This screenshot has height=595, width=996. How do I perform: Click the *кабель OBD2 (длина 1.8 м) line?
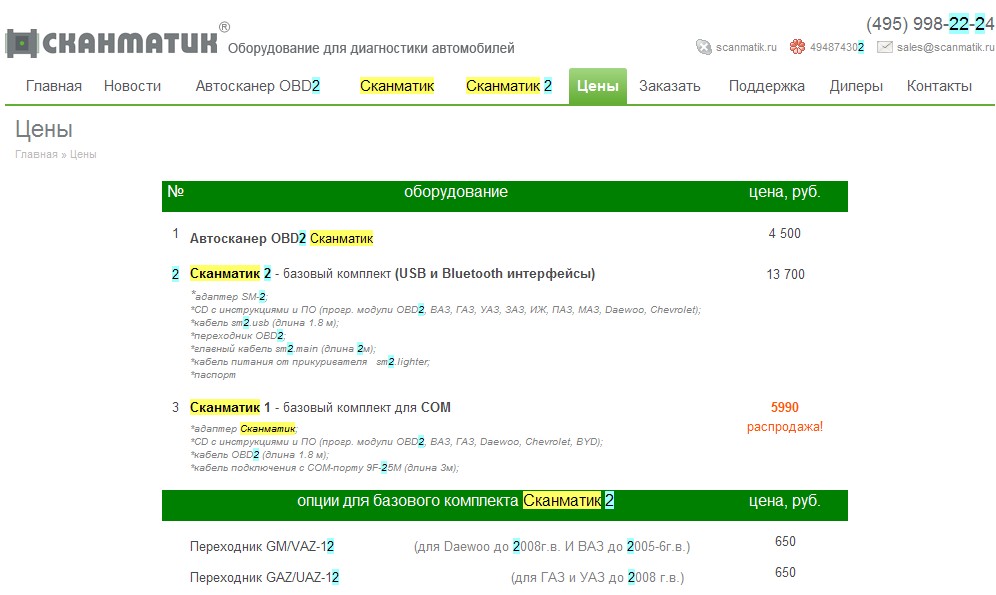(260, 455)
